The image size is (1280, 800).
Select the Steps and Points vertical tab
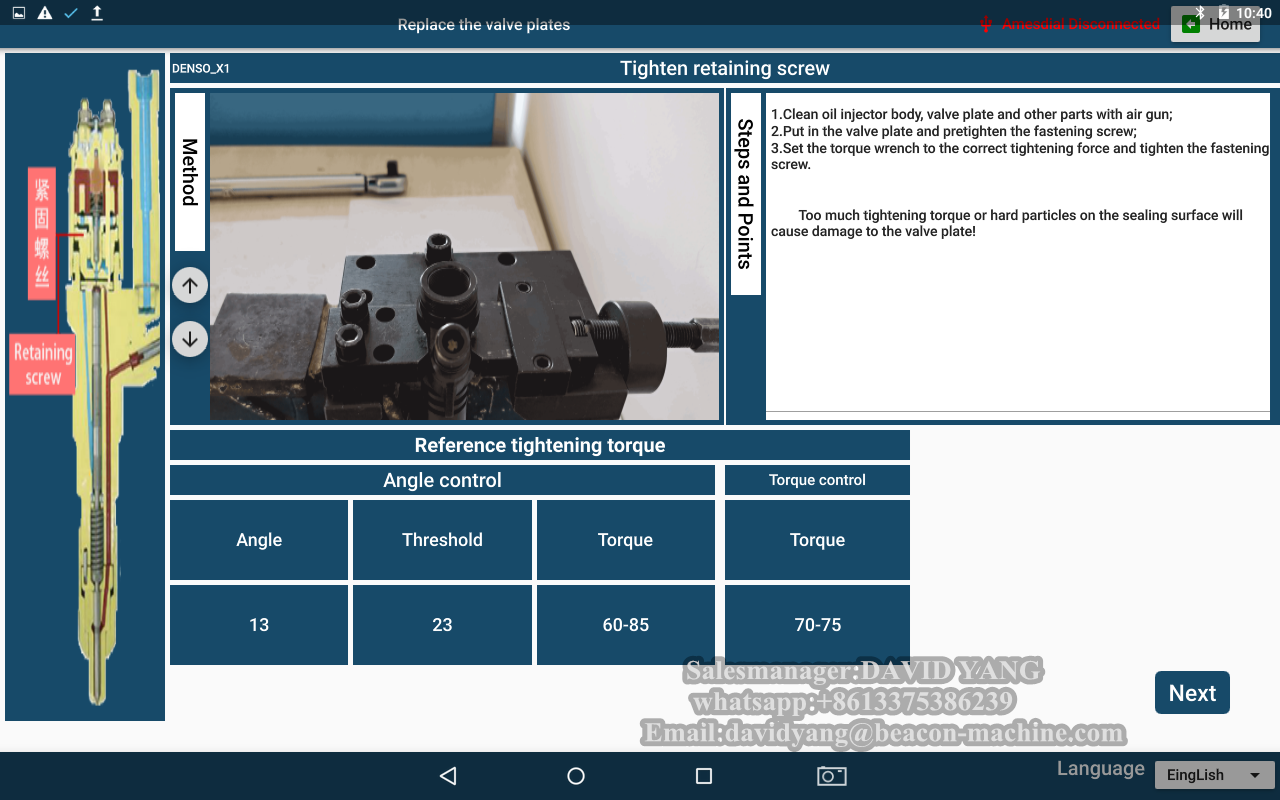(745, 194)
